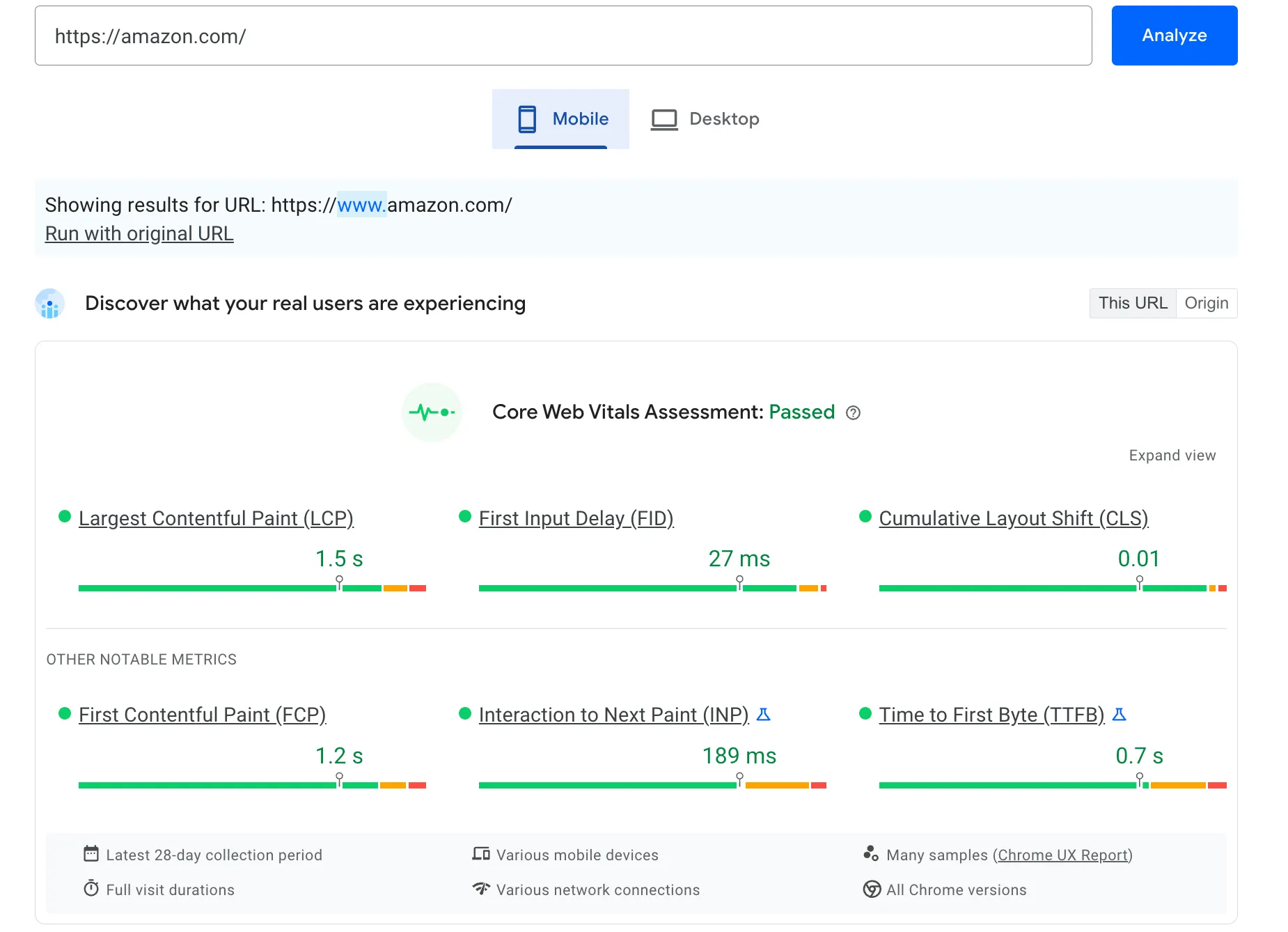Click the network connections signal icon
The image size is (1288, 932).
tap(481, 890)
